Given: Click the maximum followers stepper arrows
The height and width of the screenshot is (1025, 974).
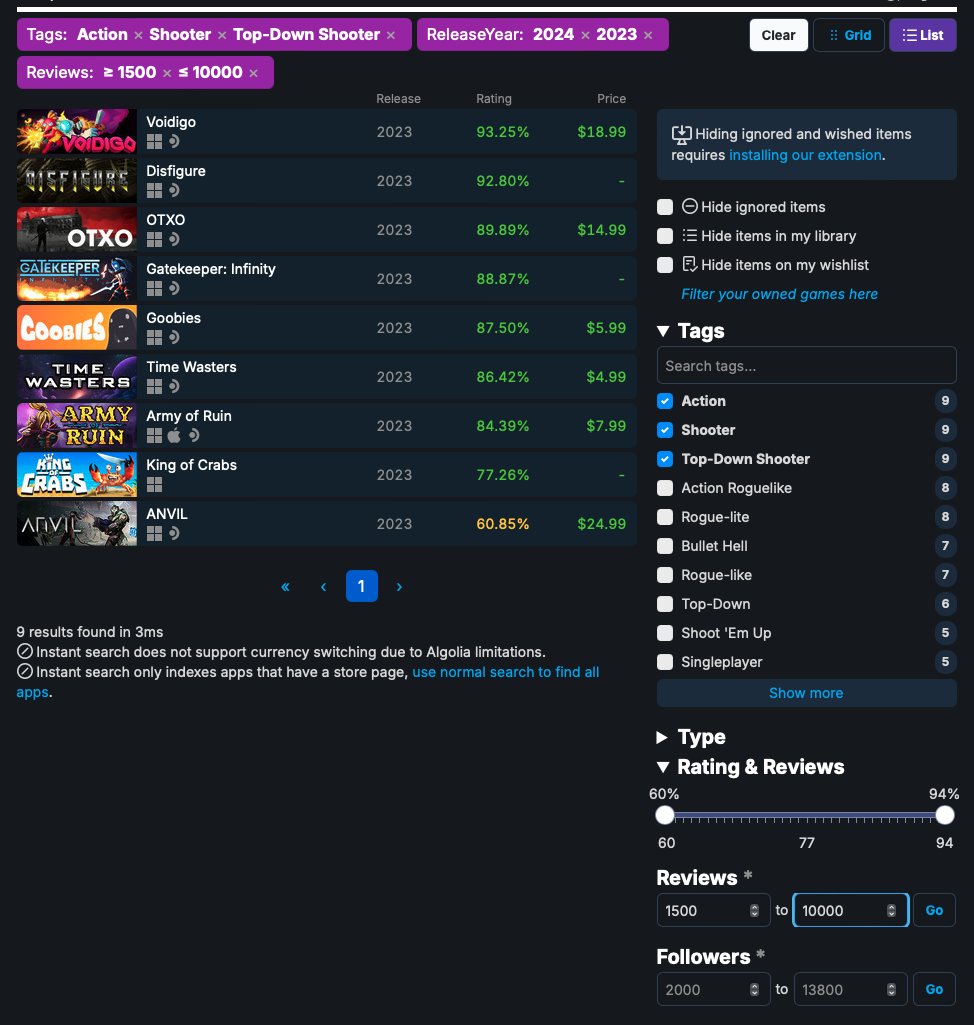Looking at the screenshot, I should tap(891, 990).
